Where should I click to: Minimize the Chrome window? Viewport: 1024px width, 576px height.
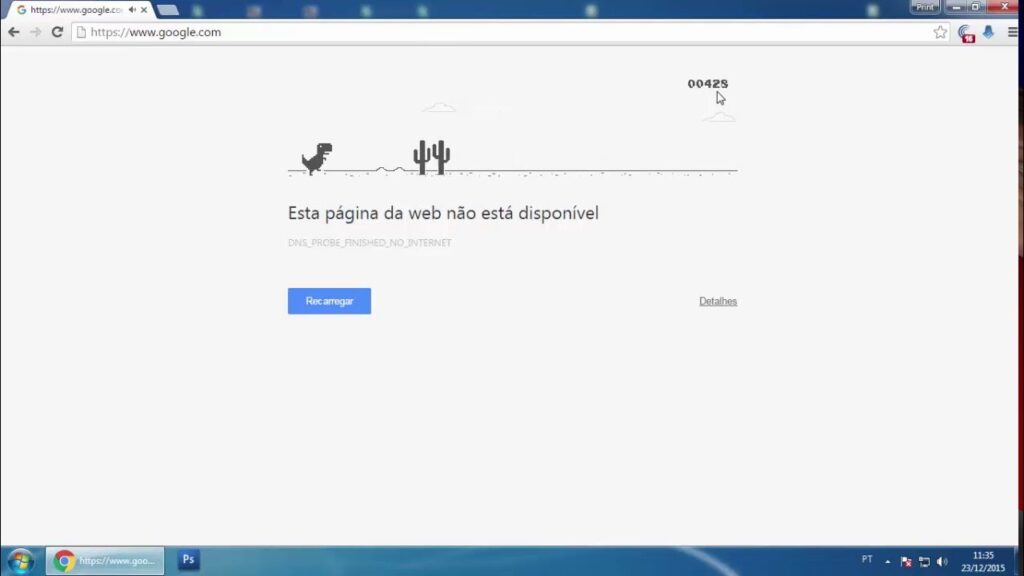957,7
